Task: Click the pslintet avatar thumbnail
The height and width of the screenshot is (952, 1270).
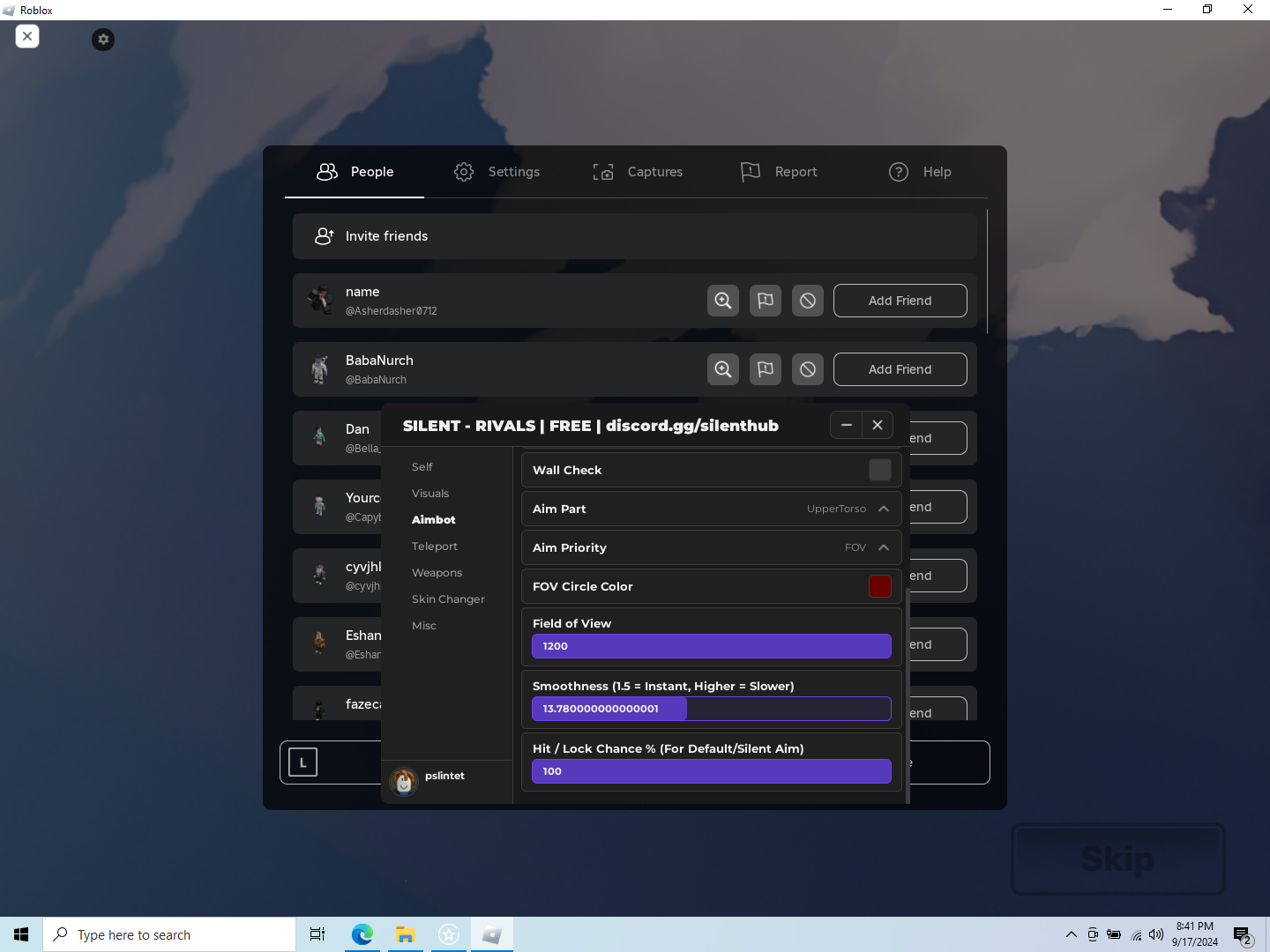Action: (x=404, y=781)
